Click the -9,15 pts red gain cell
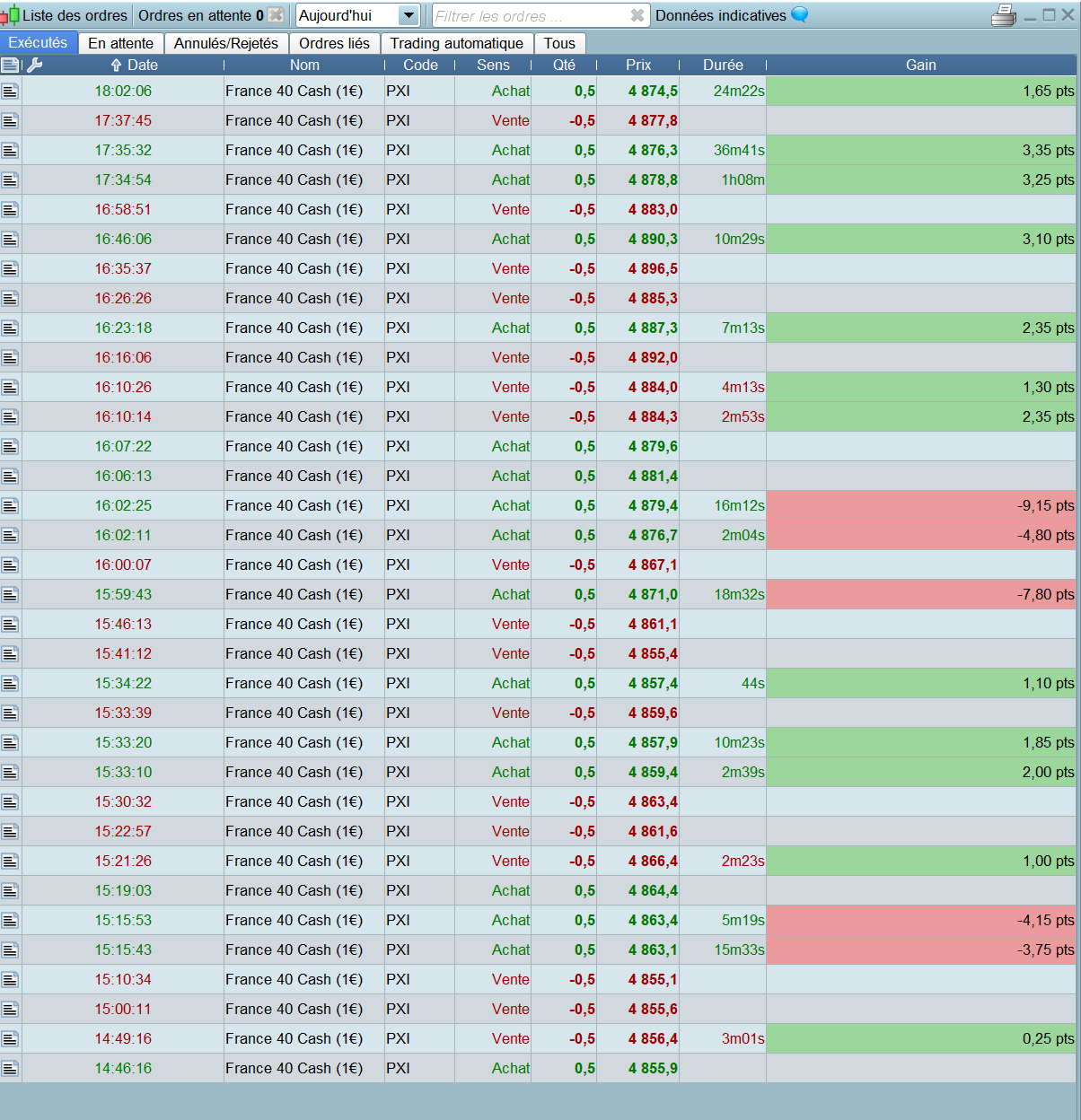The height and width of the screenshot is (1120, 1081). point(920,506)
